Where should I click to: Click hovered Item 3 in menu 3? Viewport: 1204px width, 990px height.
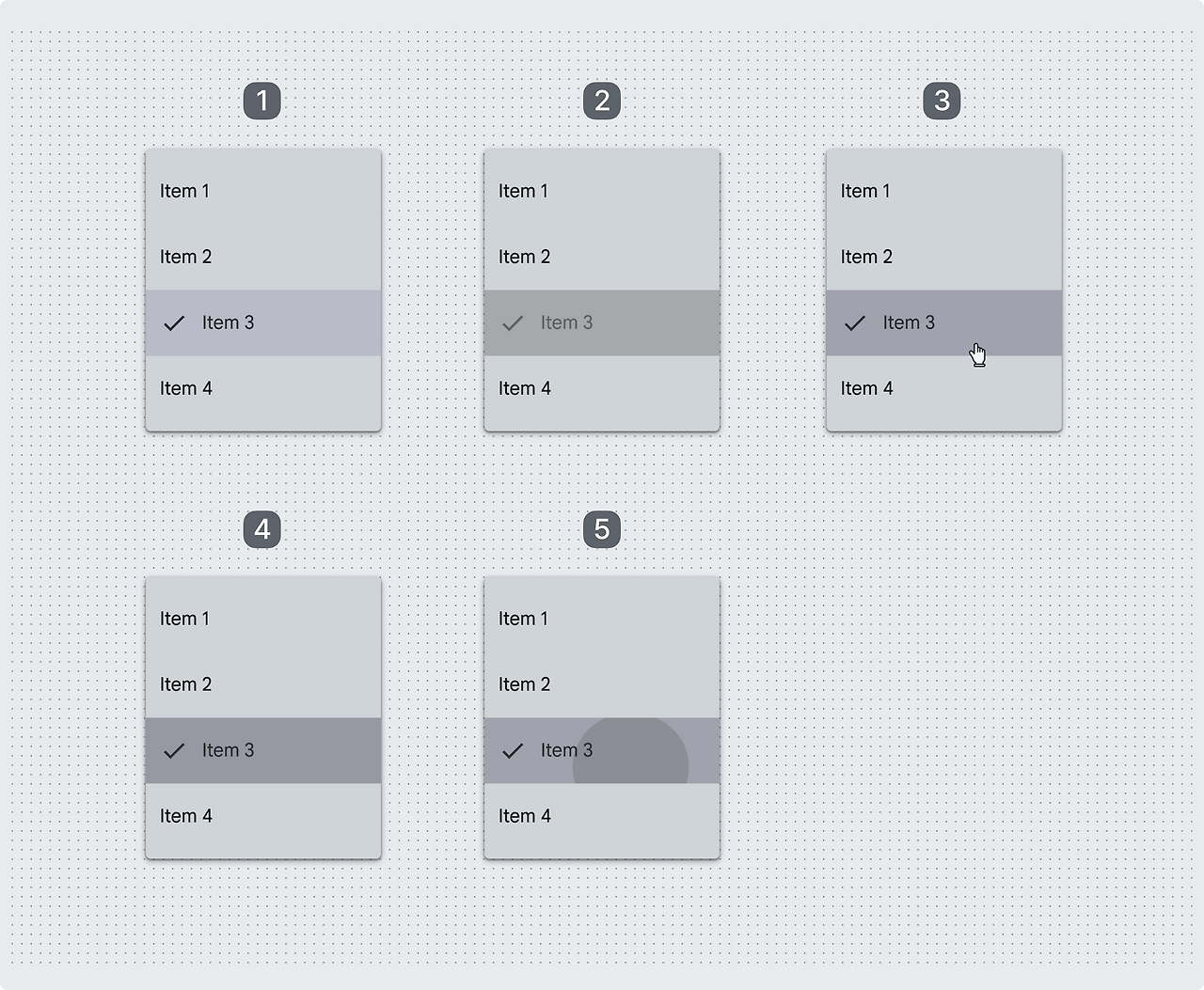click(943, 322)
